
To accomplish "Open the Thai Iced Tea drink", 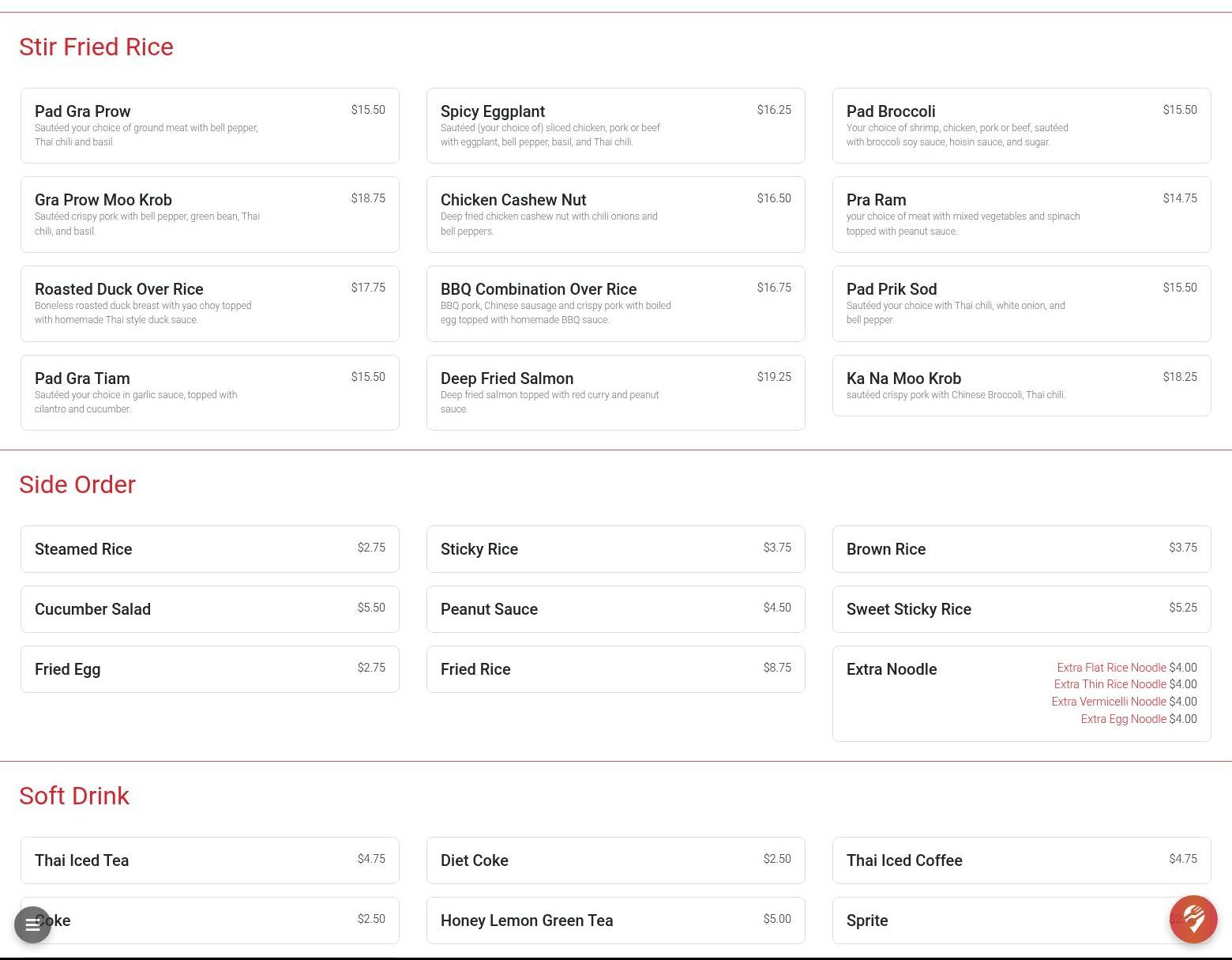I will click(210, 860).
